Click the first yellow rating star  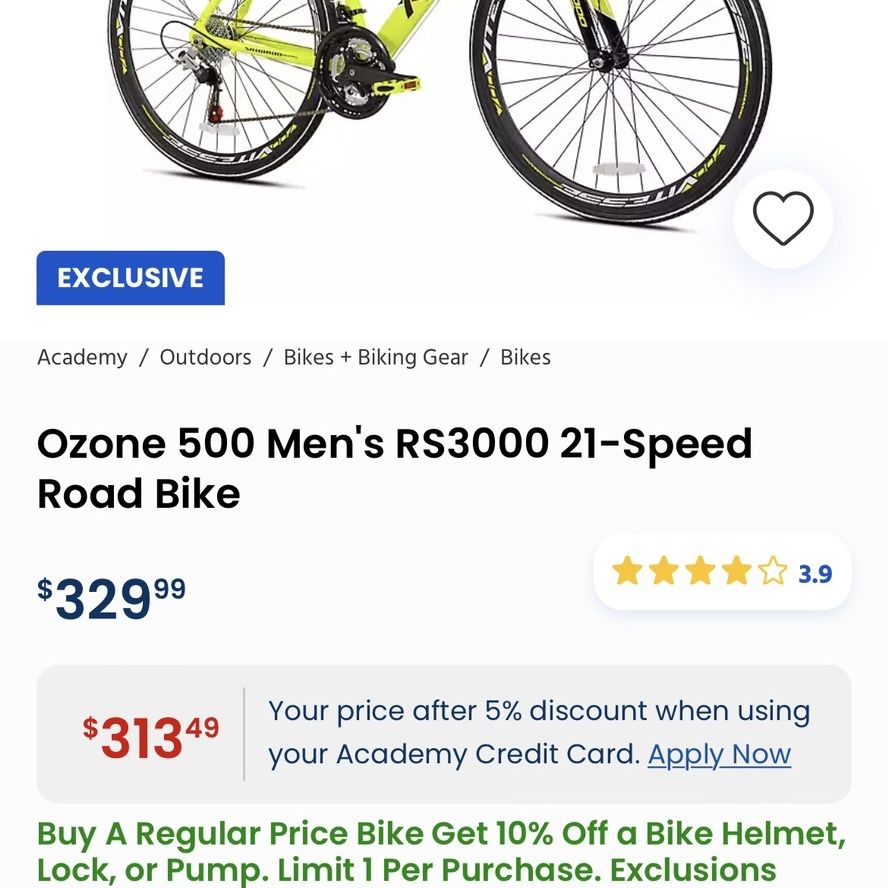tap(627, 570)
